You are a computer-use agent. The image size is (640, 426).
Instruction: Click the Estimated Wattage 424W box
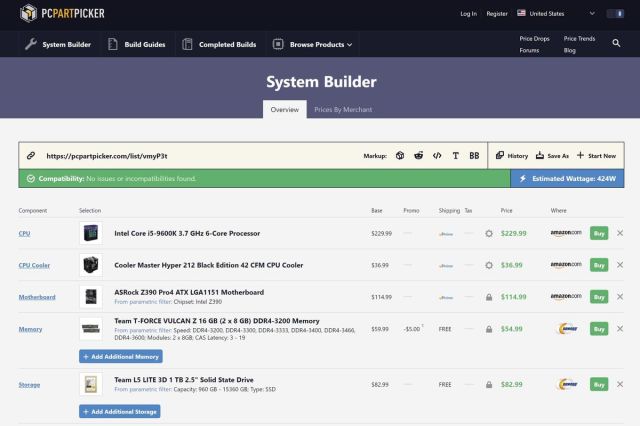point(567,179)
